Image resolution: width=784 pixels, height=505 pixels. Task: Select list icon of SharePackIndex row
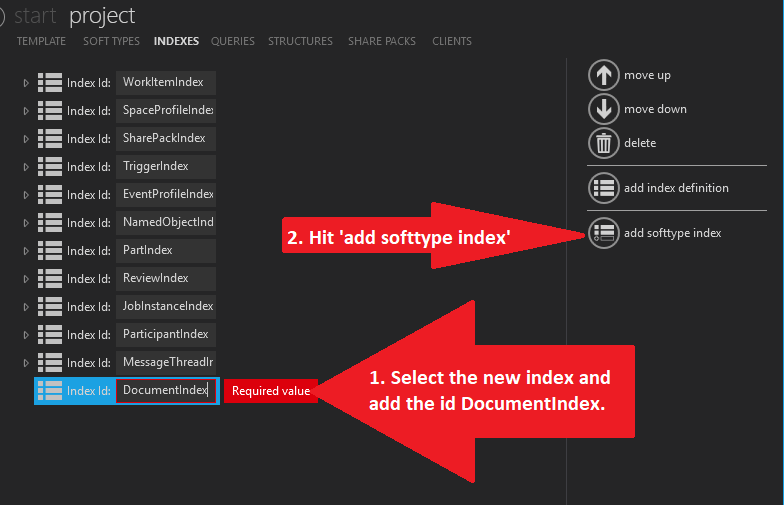(x=50, y=138)
